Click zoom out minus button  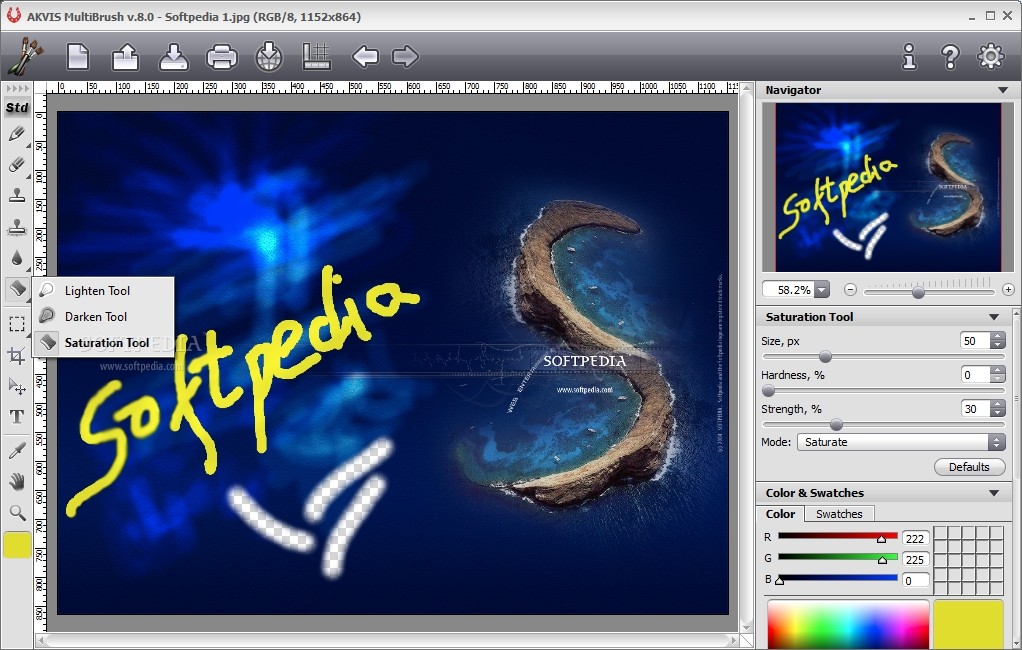[850, 289]
